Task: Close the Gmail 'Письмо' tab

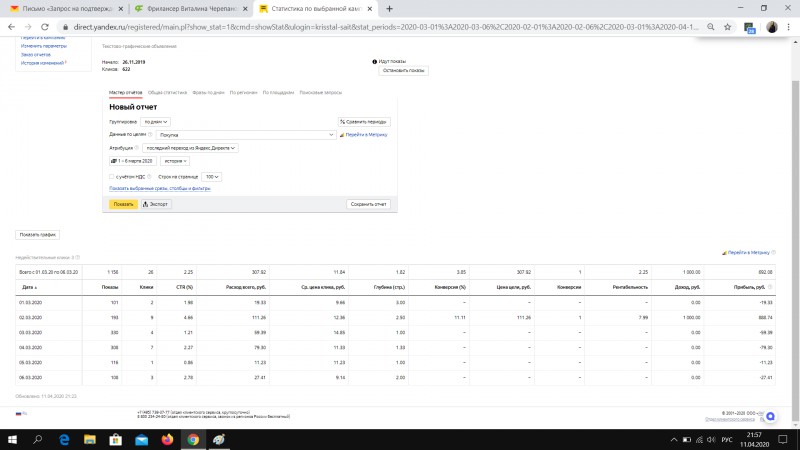Action: click(120, 9)
